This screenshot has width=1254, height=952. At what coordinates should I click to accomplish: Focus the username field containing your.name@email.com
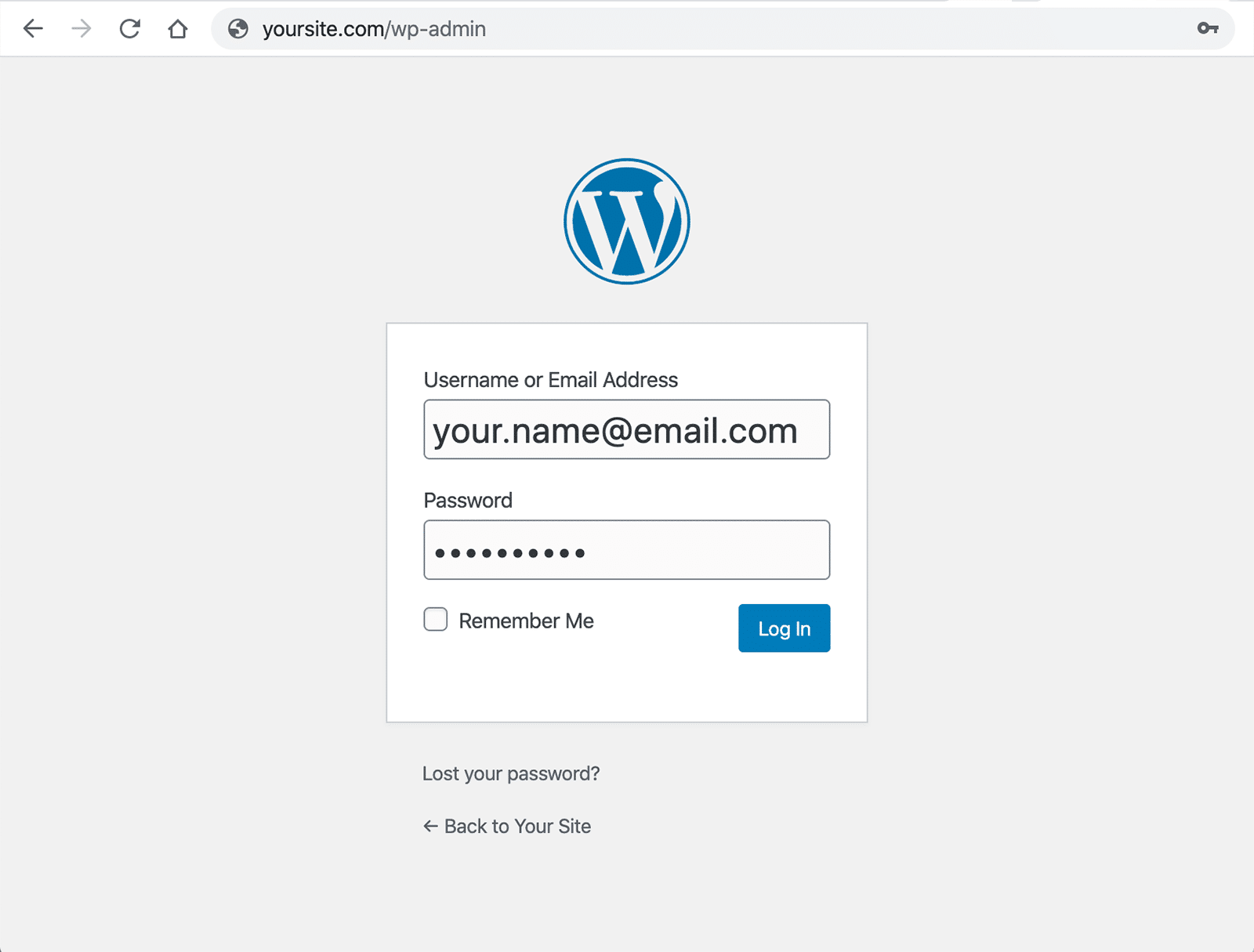coord(626,430)
